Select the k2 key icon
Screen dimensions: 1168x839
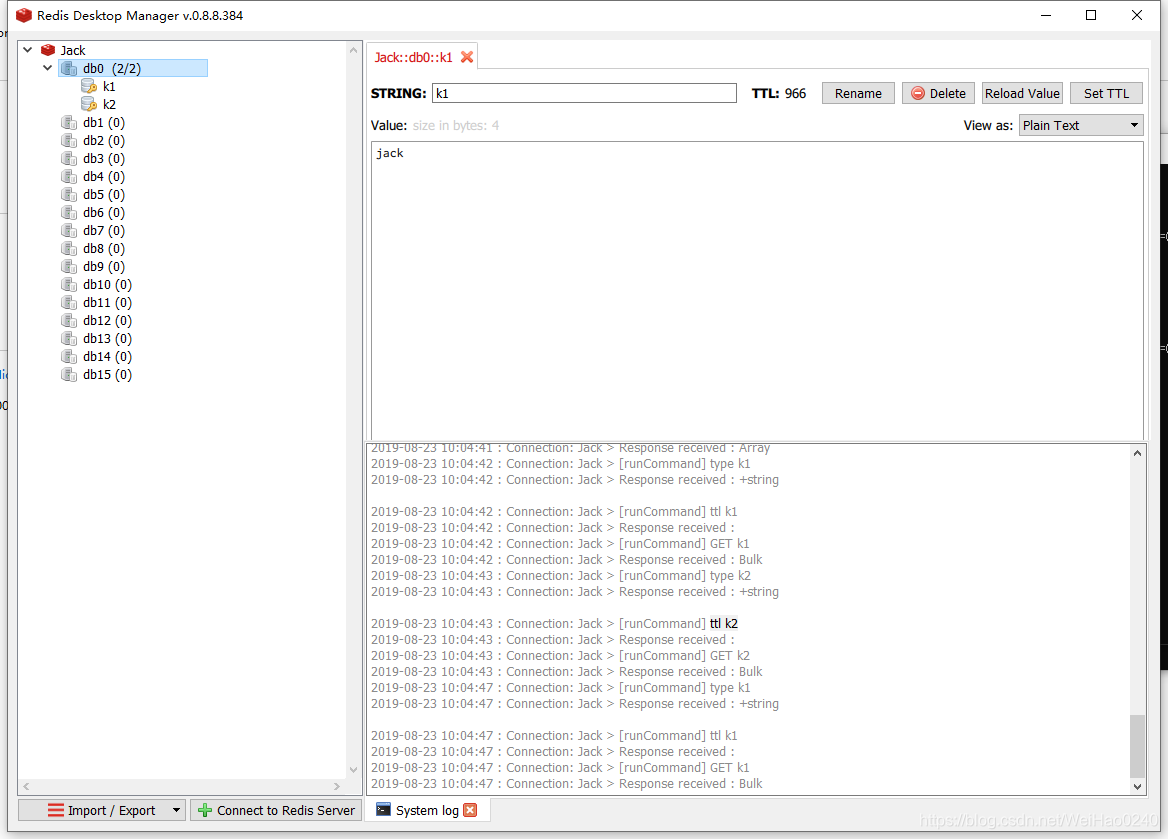(x=88, y=104)
